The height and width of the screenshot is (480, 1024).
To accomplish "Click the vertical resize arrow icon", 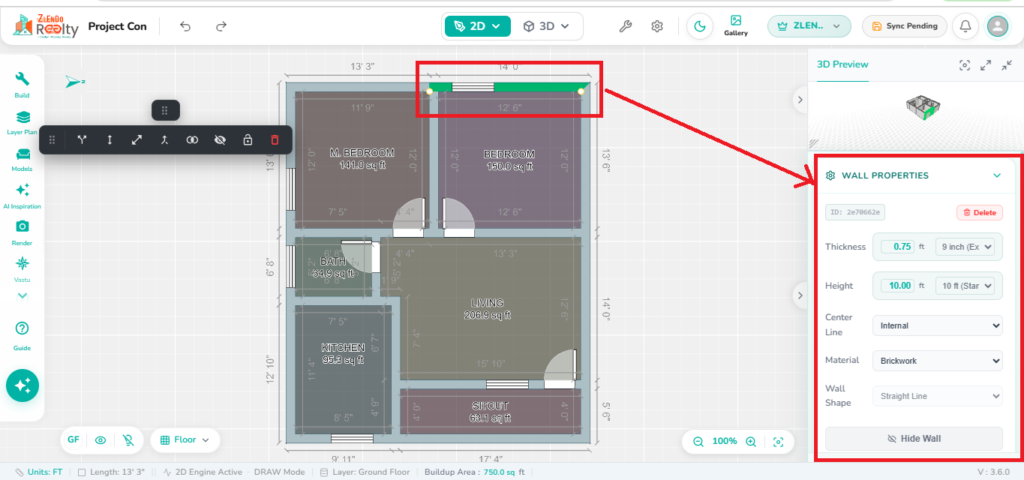I will tap(110, 140).
